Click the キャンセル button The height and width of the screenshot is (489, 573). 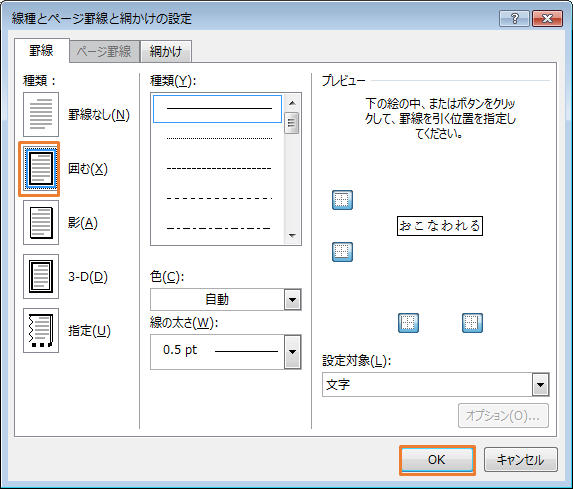point(521,460)
